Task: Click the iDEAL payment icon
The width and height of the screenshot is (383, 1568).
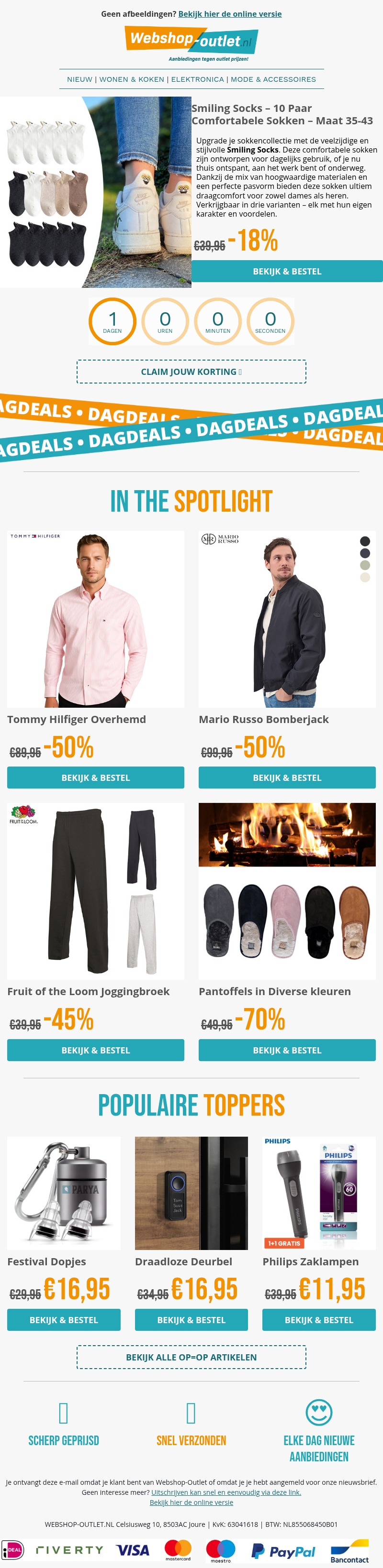Action: point(12,1550)
